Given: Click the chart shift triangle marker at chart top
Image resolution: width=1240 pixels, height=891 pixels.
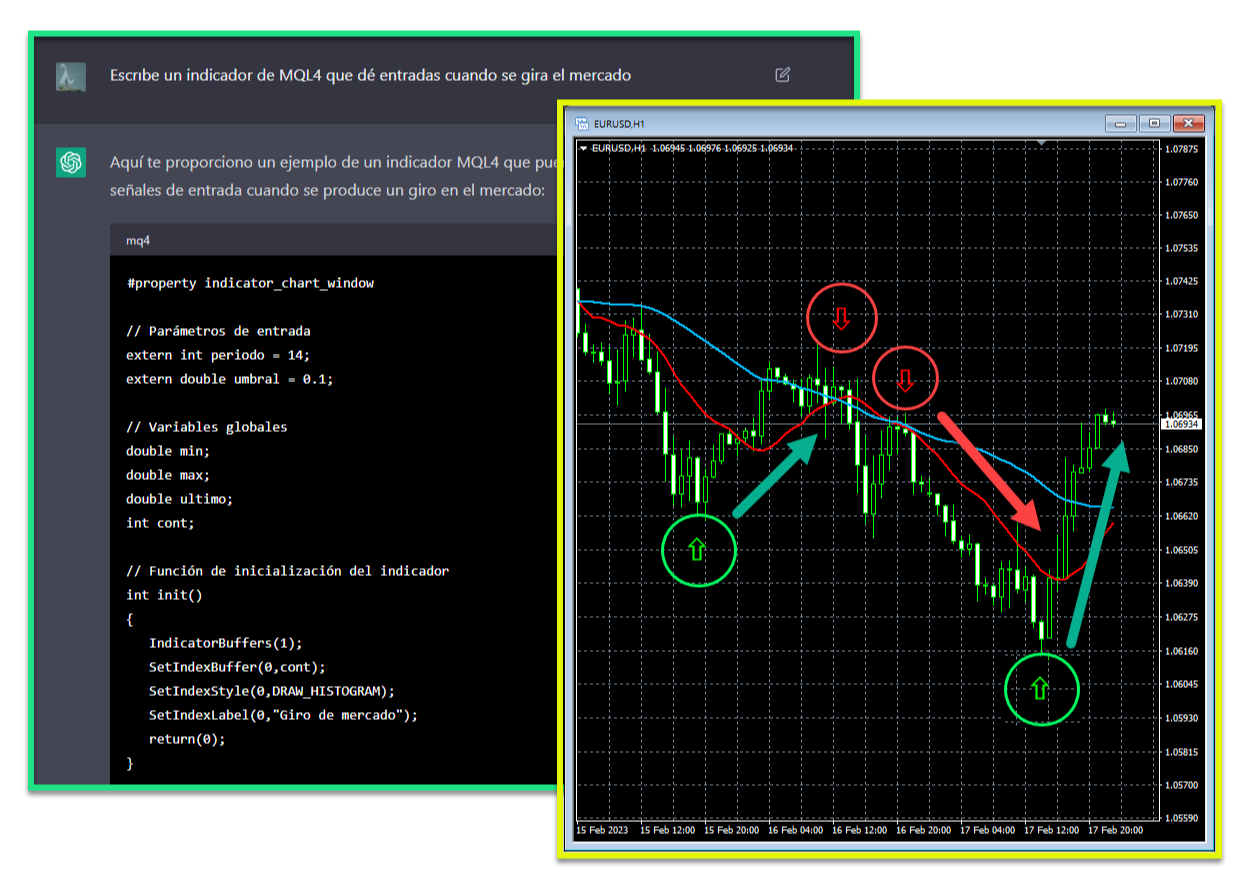Looking at the screenshot, I should tap(1043, 143).
